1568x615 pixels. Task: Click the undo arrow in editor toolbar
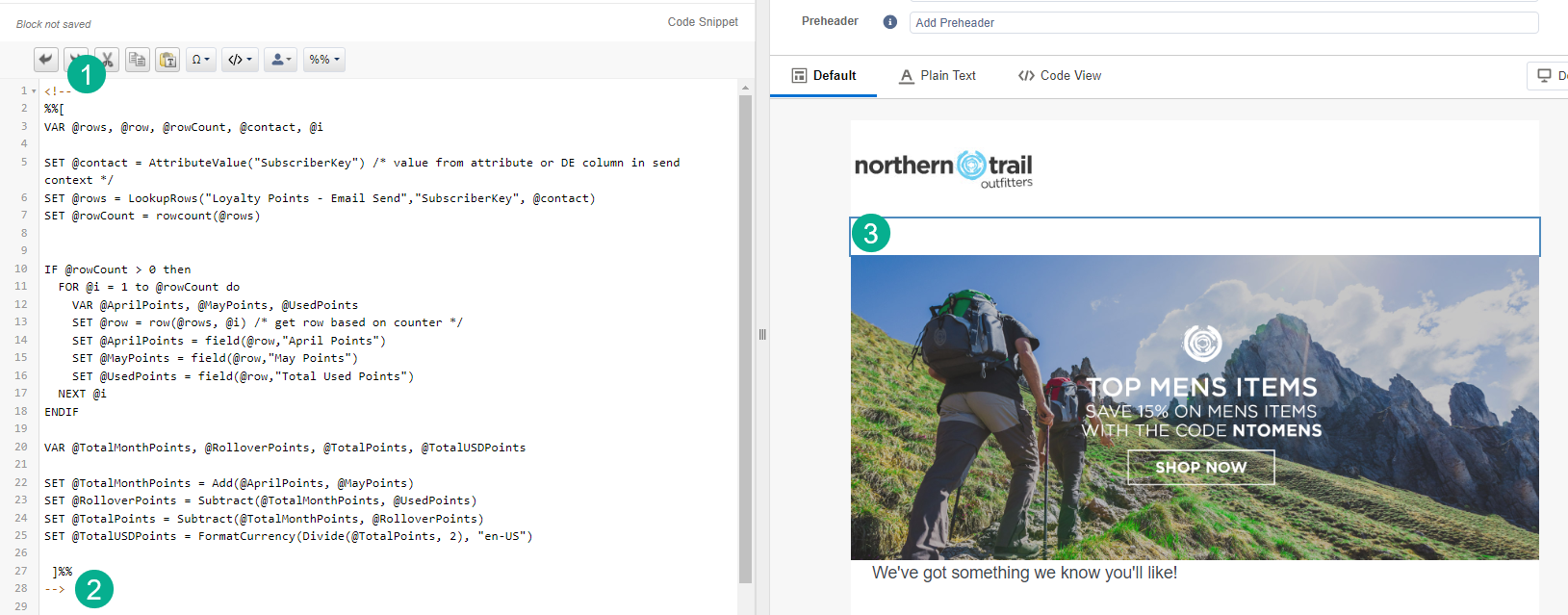tap(45, 60)
